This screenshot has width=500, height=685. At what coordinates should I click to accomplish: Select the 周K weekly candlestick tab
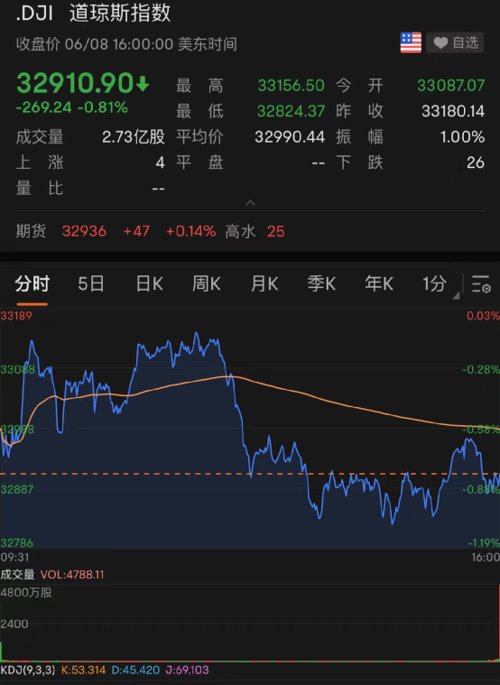pos(206,284)
